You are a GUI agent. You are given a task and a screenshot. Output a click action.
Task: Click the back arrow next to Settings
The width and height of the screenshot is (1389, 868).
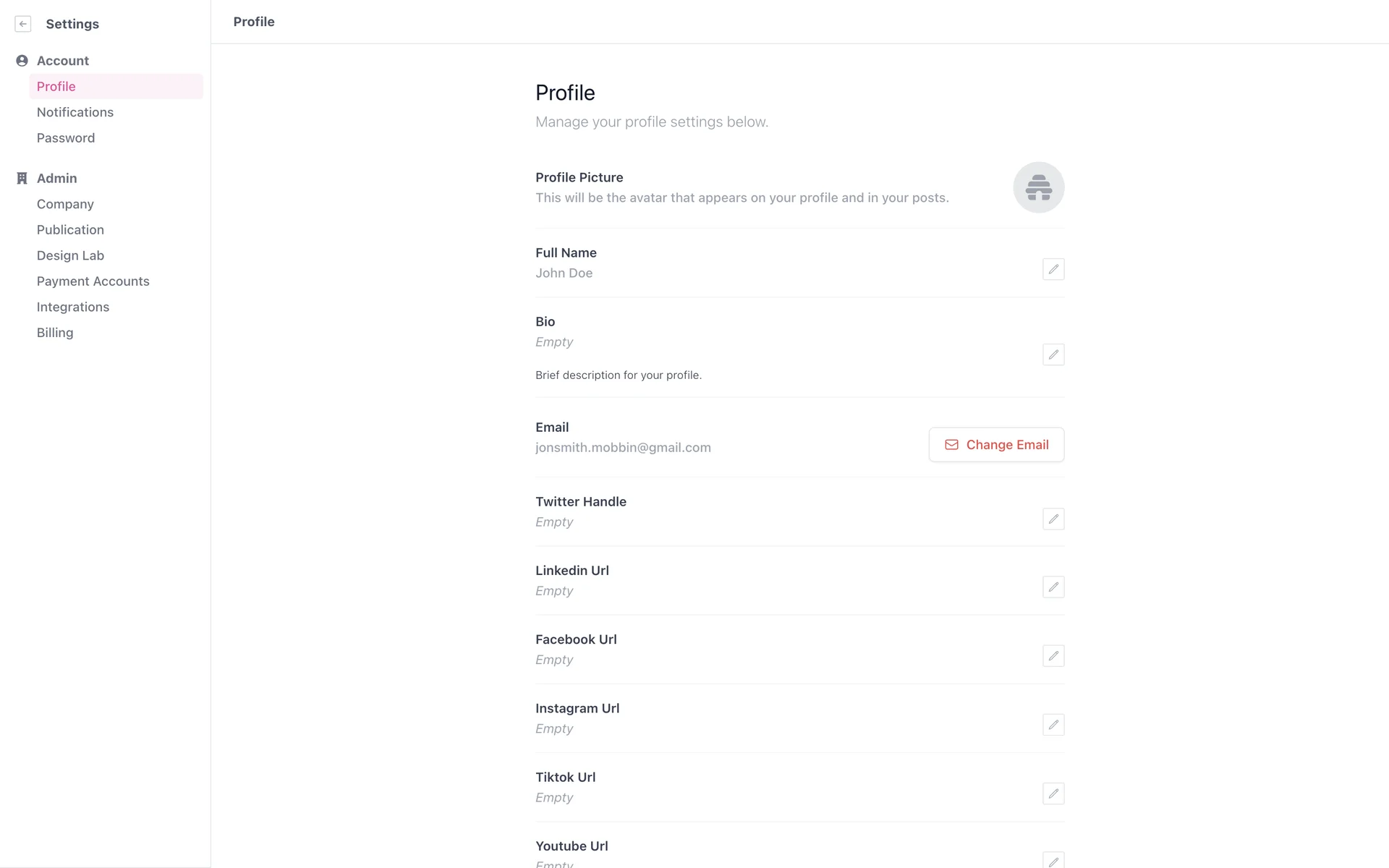23,24
